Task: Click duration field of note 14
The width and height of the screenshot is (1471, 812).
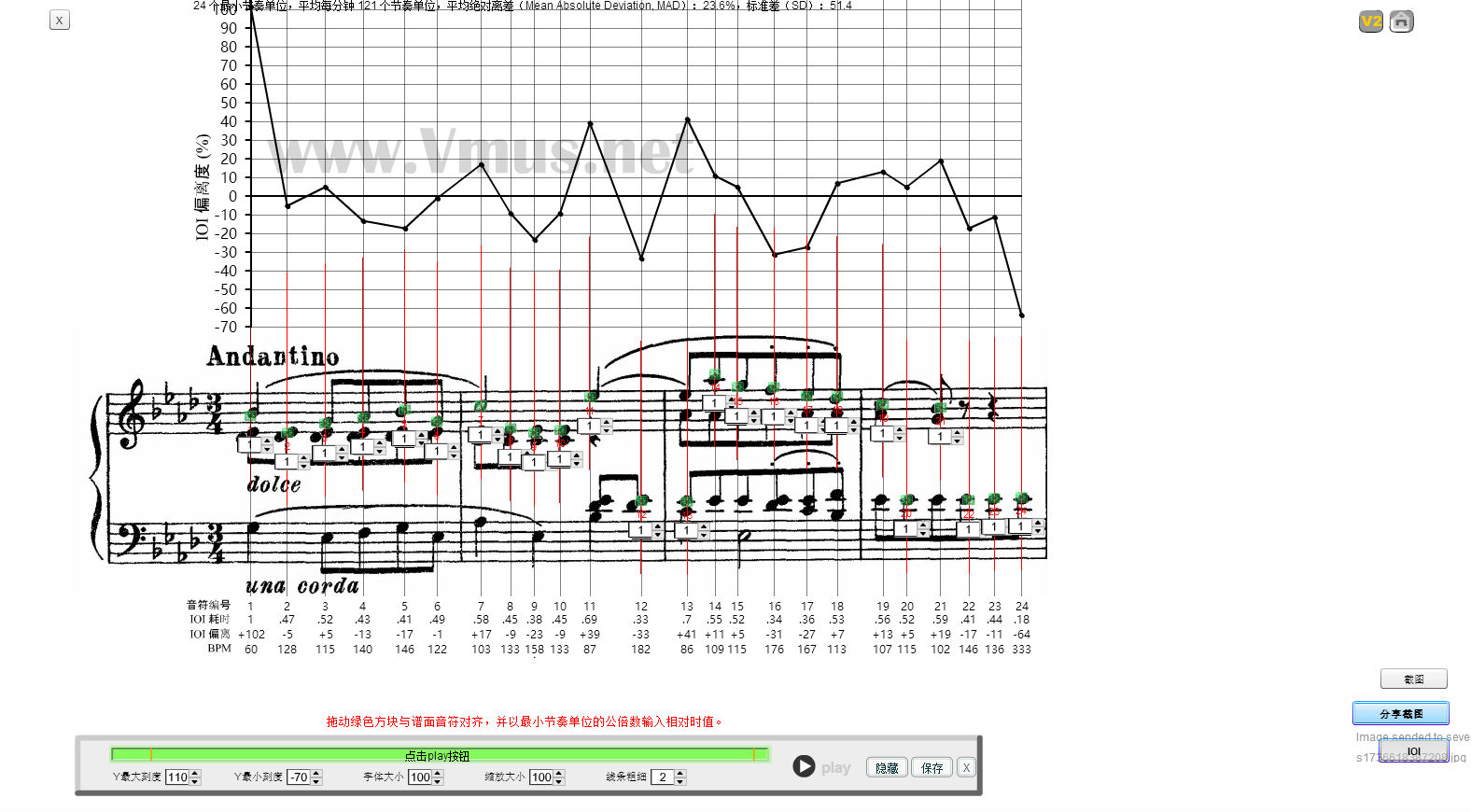Action: (x=713, y=403)
